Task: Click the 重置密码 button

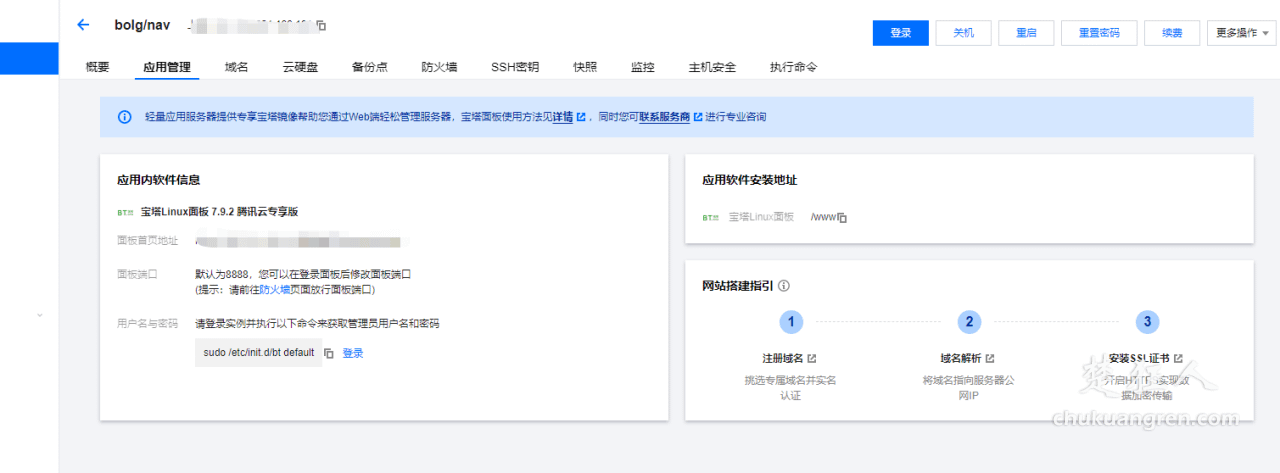Action: 1098,33
